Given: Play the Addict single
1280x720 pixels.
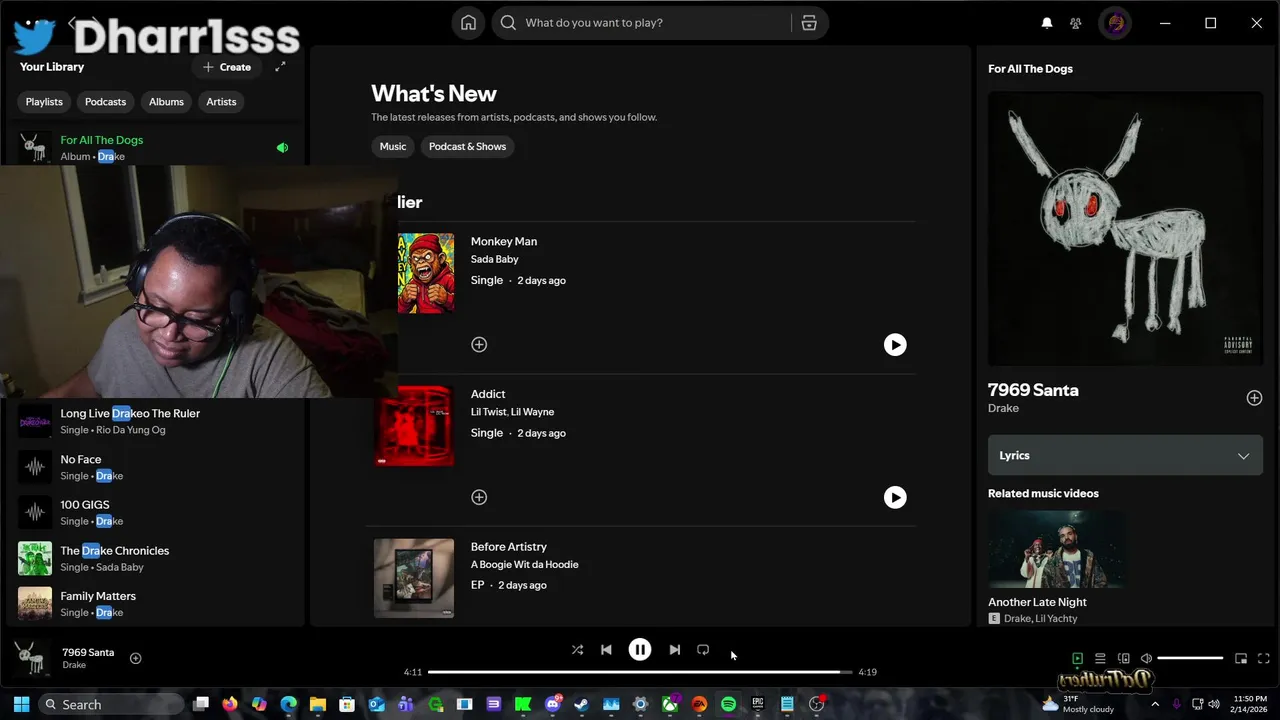Looking at the screenshot, I should coord(895,498).
